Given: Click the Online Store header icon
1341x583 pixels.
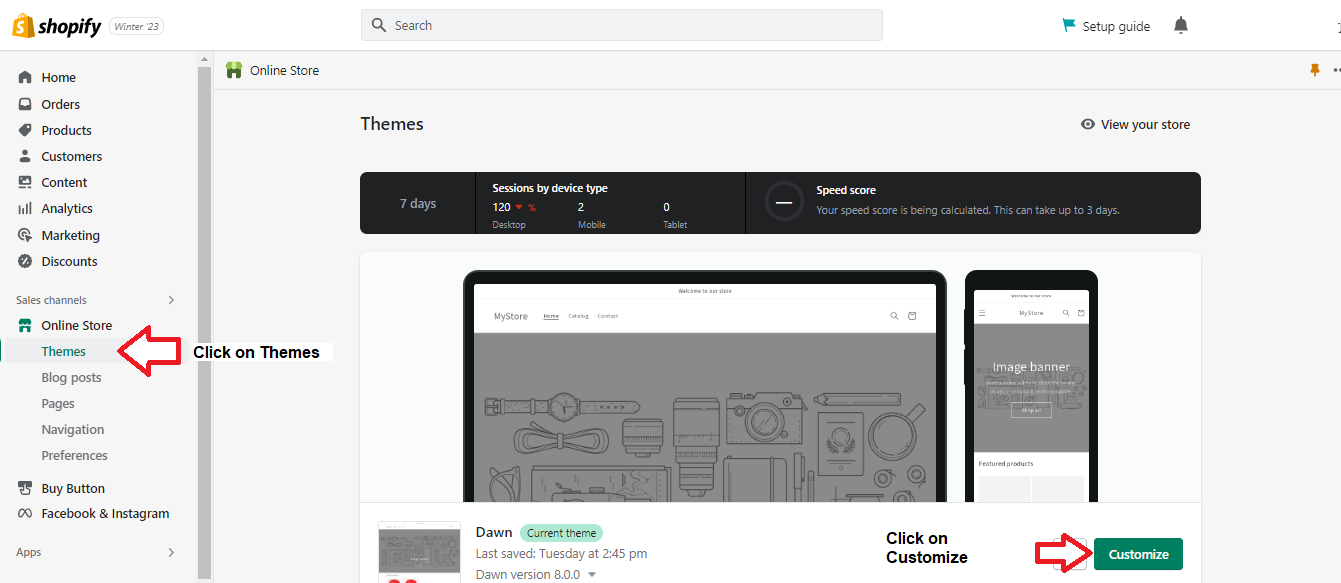Looking at the screenshot, I should tap(234, 70).
